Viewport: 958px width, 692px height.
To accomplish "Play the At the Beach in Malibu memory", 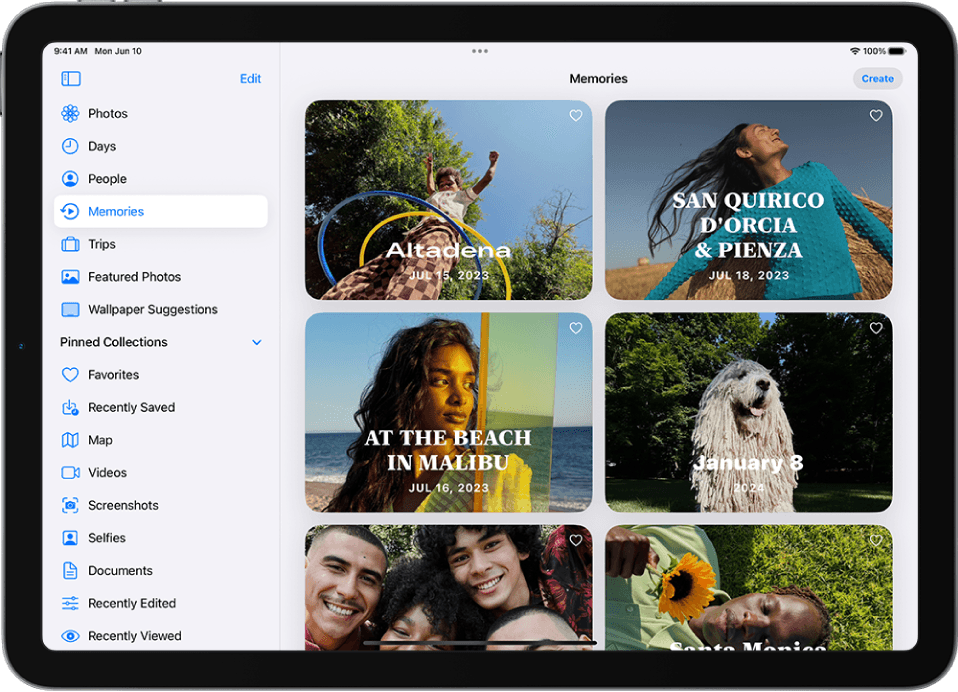I will coord(448,412).
